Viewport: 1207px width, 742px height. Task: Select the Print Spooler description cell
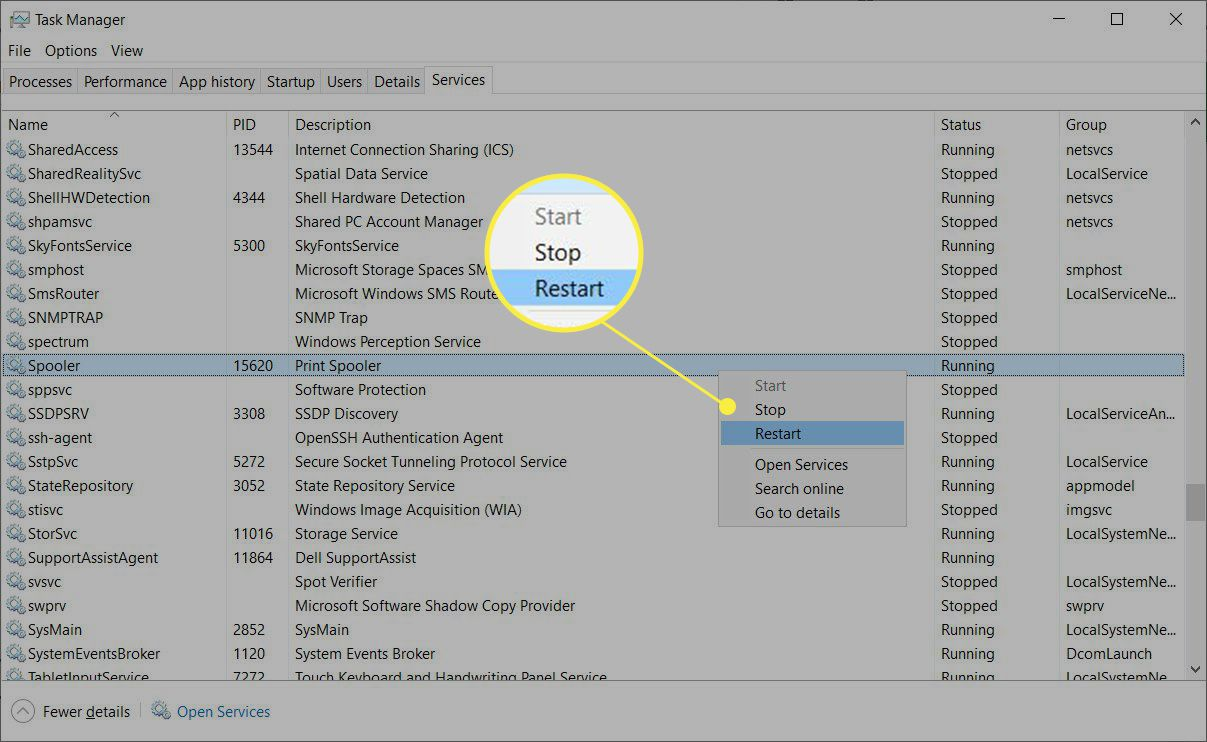point(338,366)
